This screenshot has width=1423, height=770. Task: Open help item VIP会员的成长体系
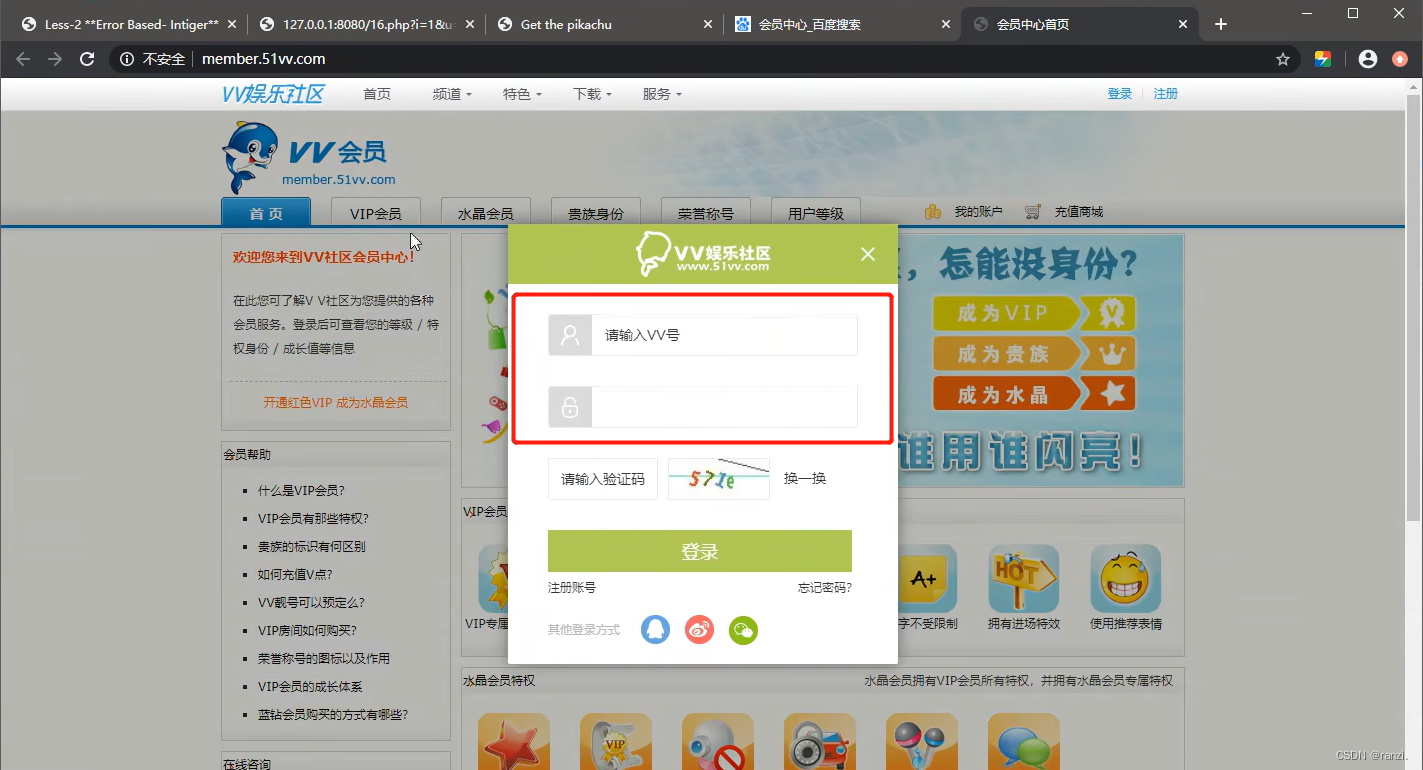pos(310,687)
